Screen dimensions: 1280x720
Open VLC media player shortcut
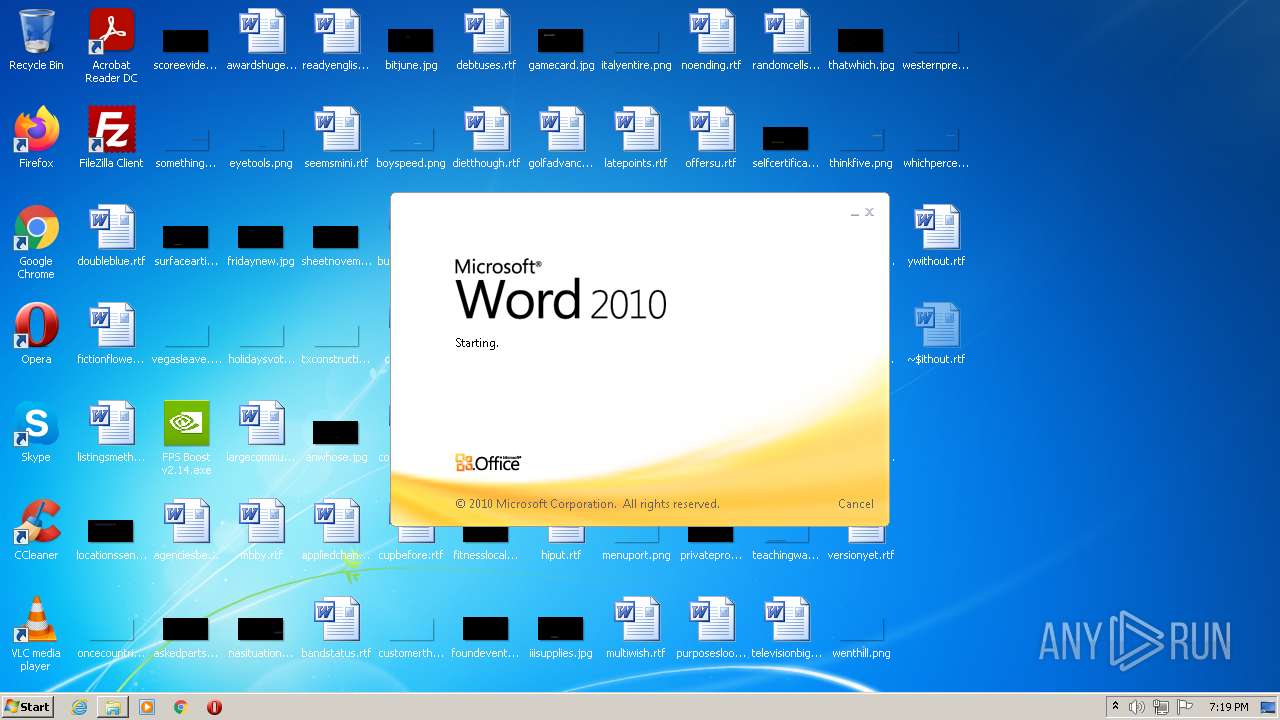coord(36,620)
